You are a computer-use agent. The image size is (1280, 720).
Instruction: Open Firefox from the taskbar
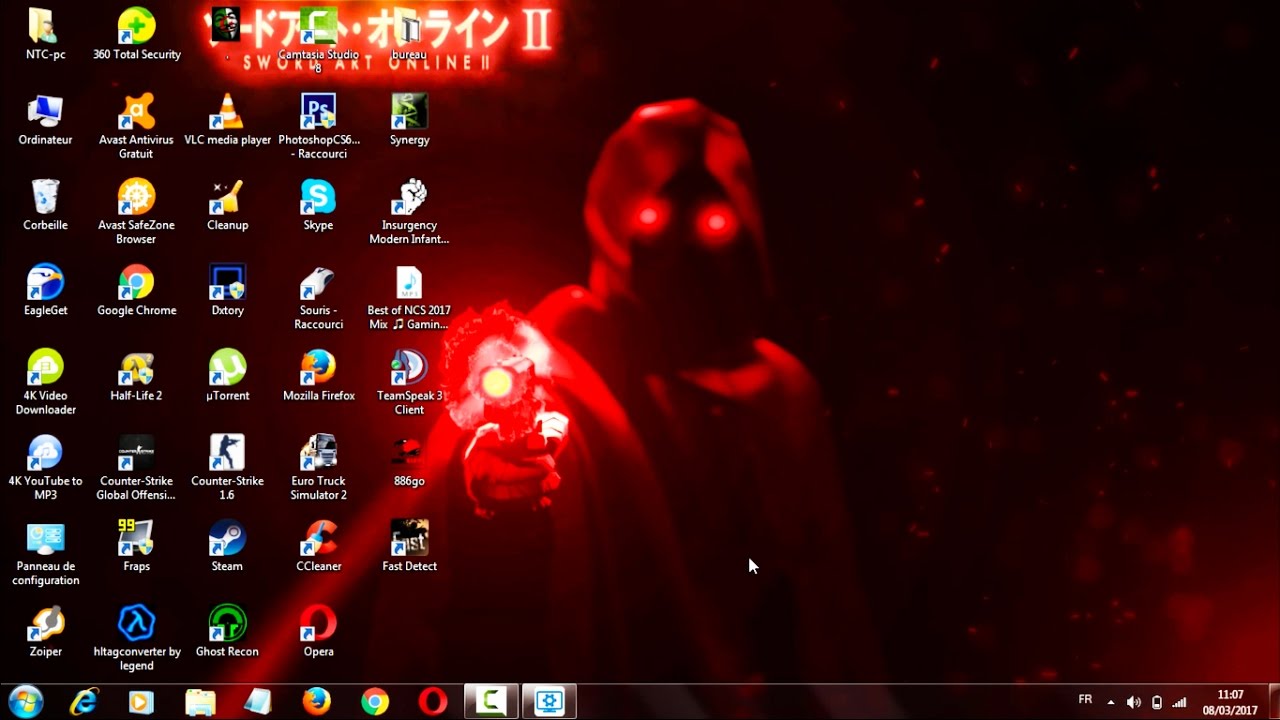[317, 702]
